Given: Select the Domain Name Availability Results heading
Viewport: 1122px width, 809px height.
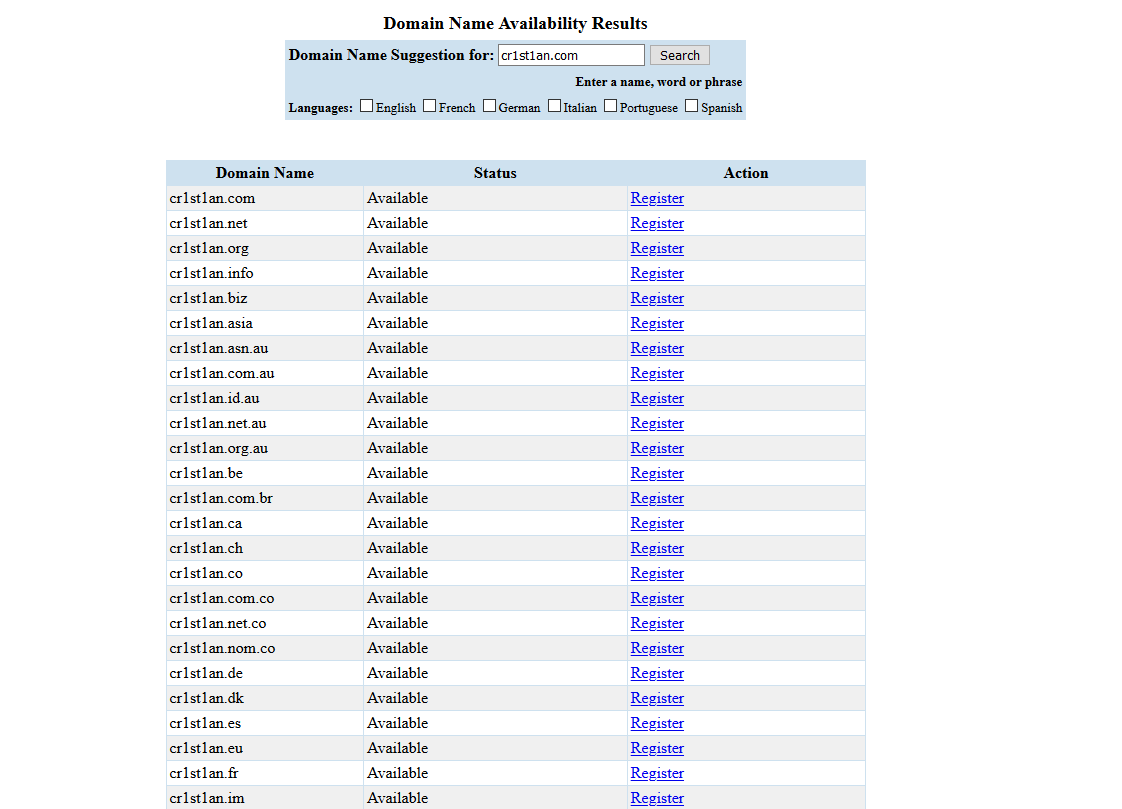Looking at the screenshot, I should click(515, 24).
